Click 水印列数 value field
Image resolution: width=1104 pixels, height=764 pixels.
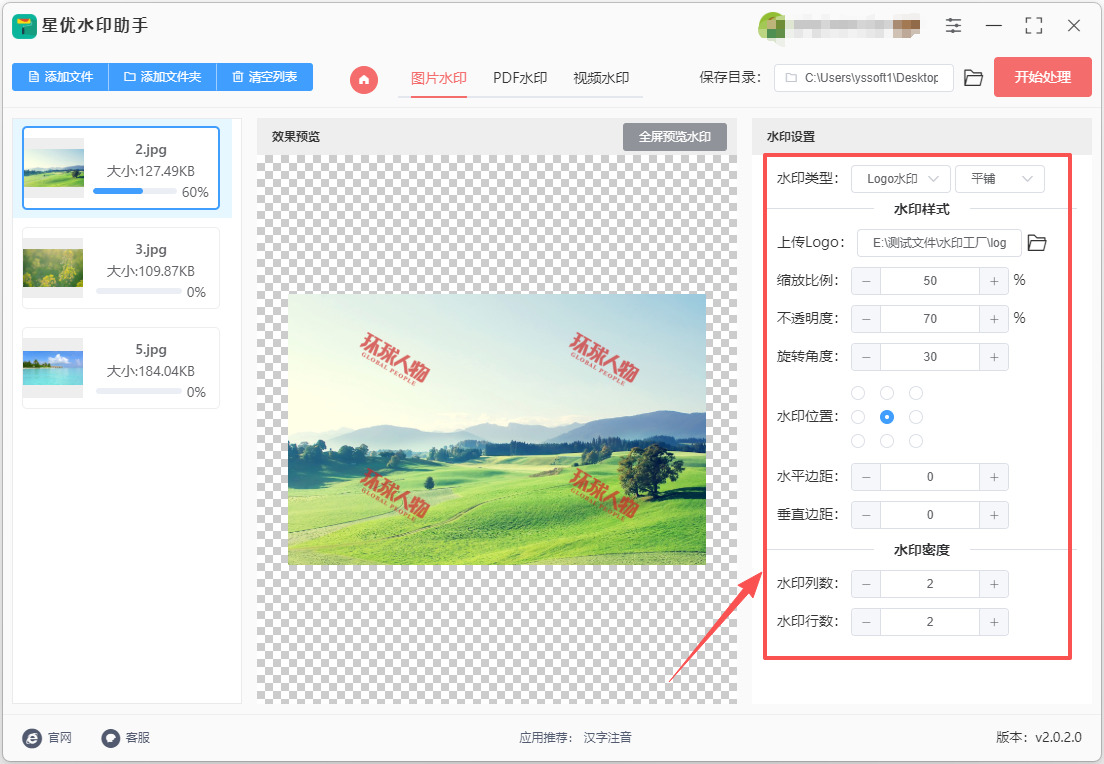[929, 584]
